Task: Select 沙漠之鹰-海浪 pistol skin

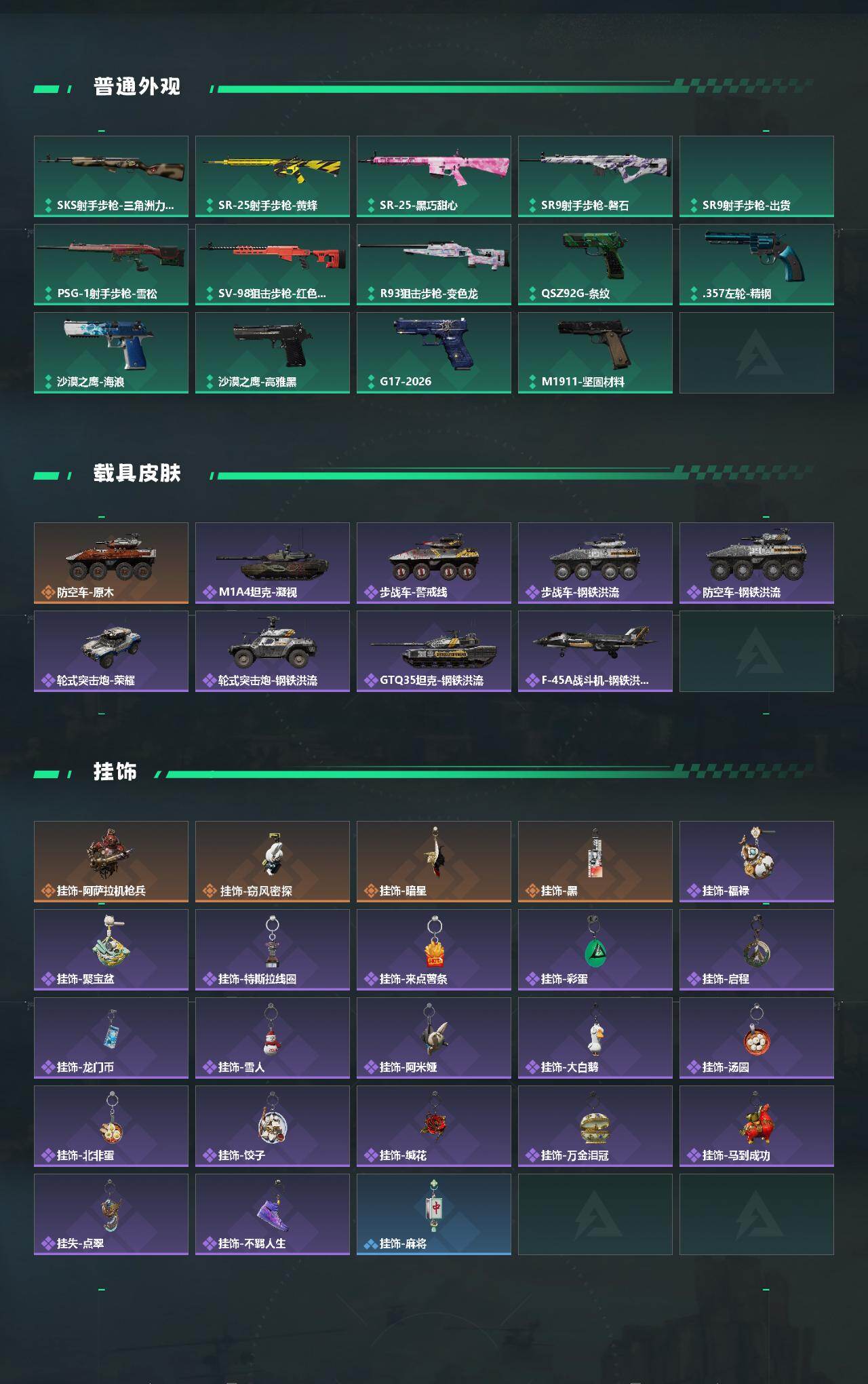Action: (x=111, y=353)
